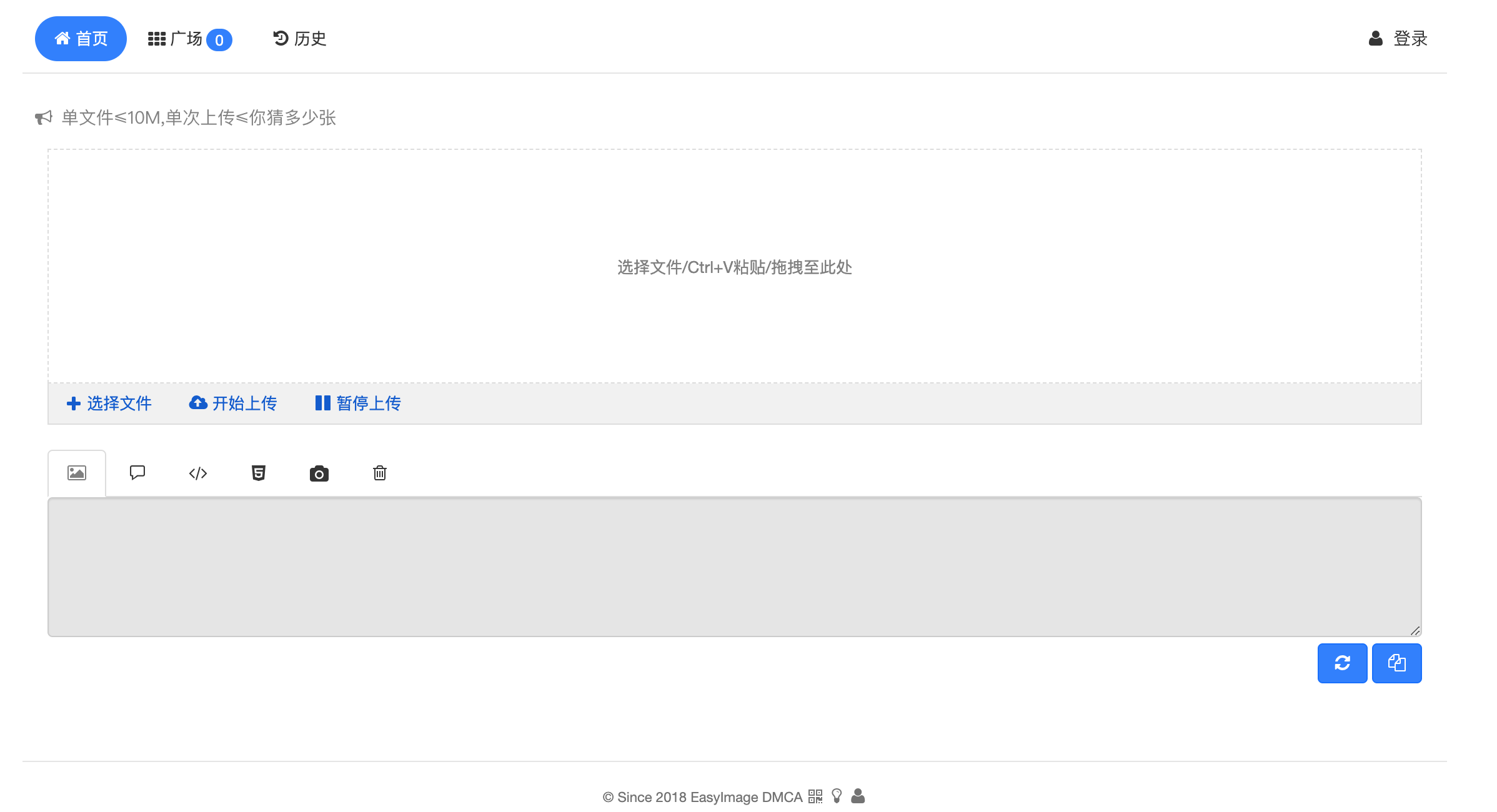Start uploading with 开始上传

click(232, 403)
